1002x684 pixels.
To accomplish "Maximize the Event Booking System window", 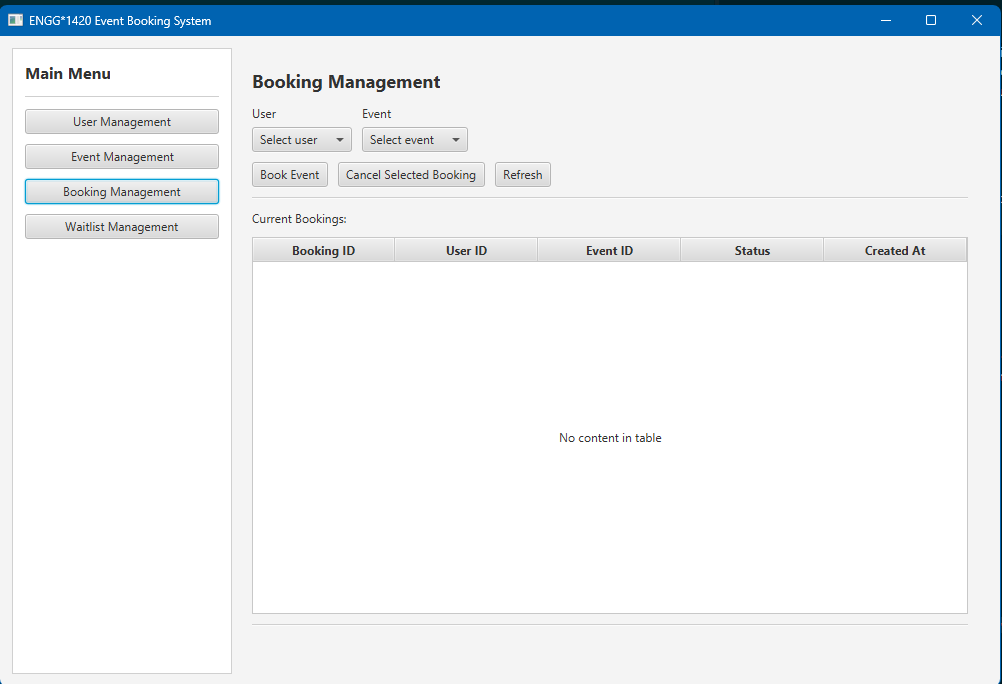I will (931, 20).
